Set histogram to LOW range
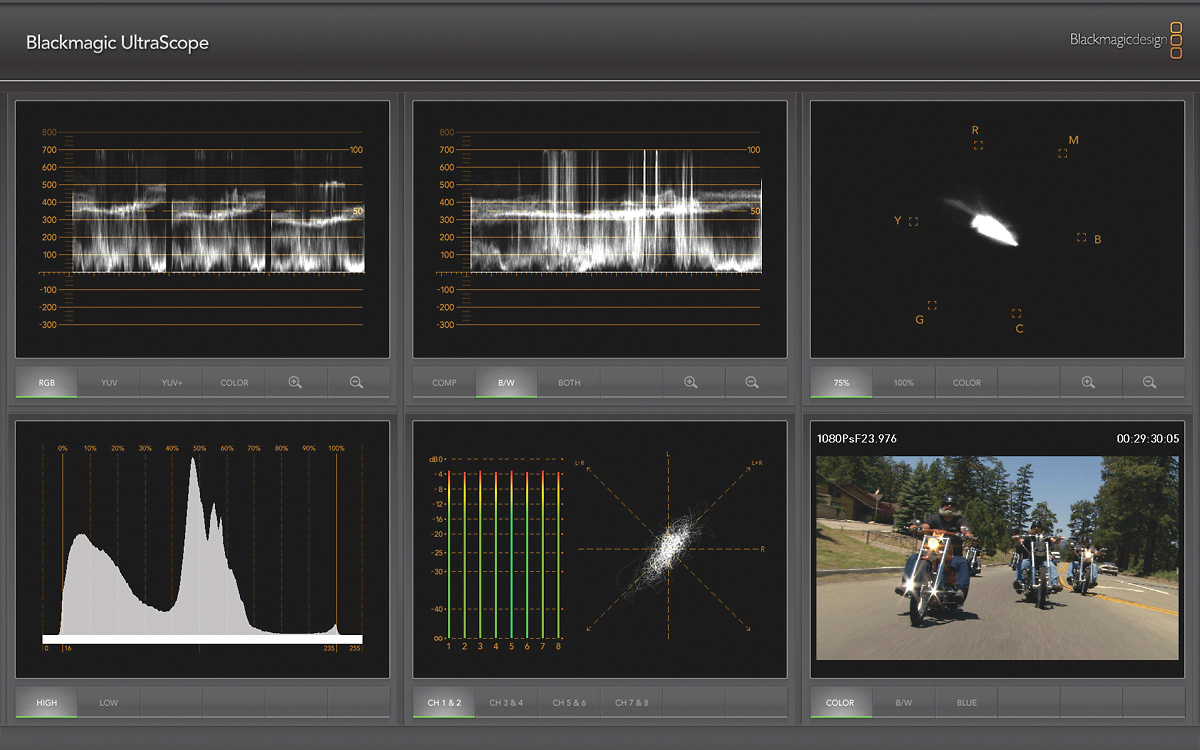 (x=109, y=702)
